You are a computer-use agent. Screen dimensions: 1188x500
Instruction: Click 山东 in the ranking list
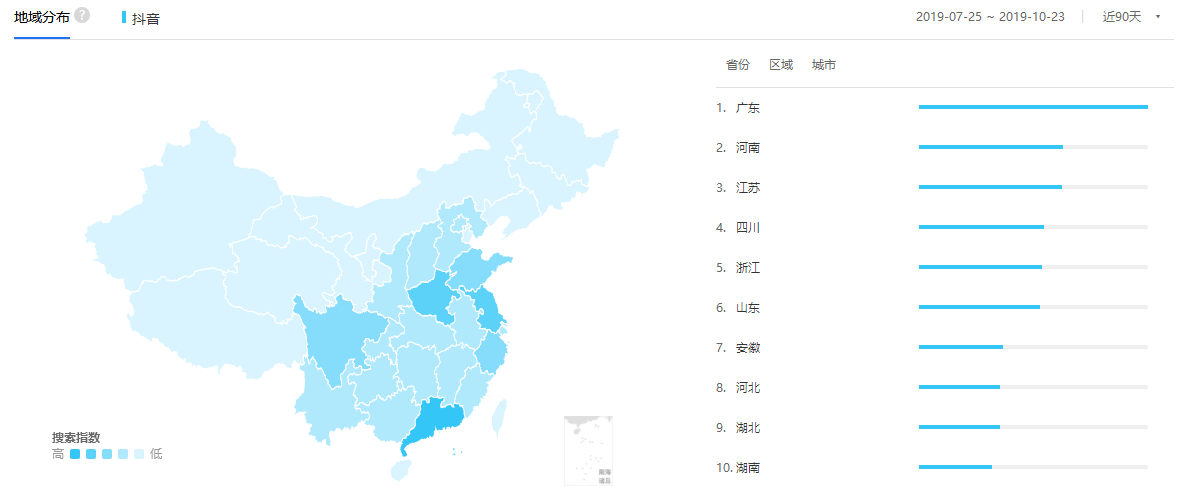(748, 308)
